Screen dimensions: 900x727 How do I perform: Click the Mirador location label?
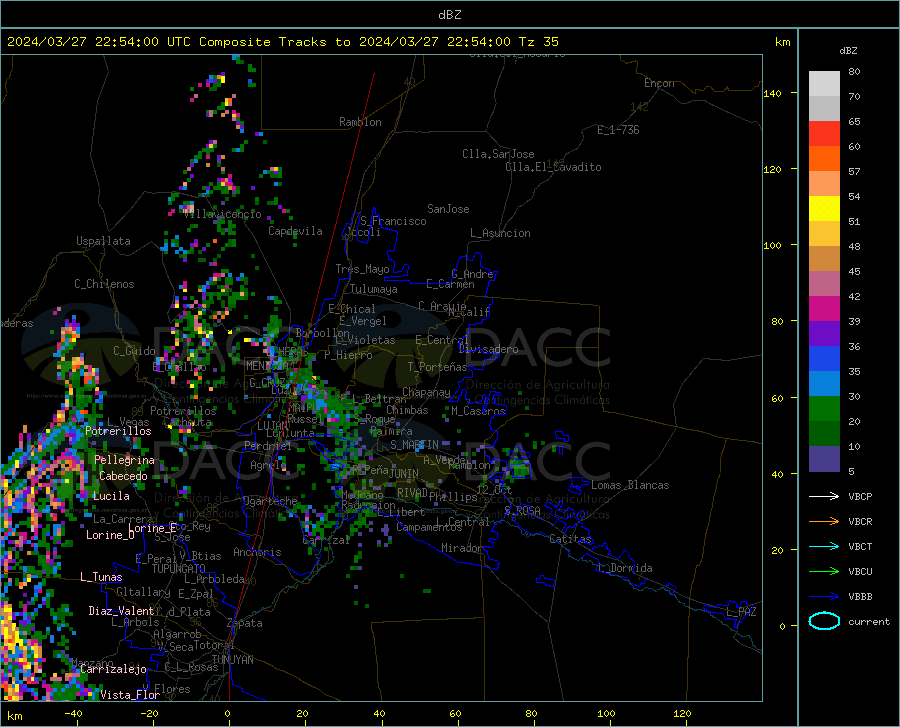(461, 548)
